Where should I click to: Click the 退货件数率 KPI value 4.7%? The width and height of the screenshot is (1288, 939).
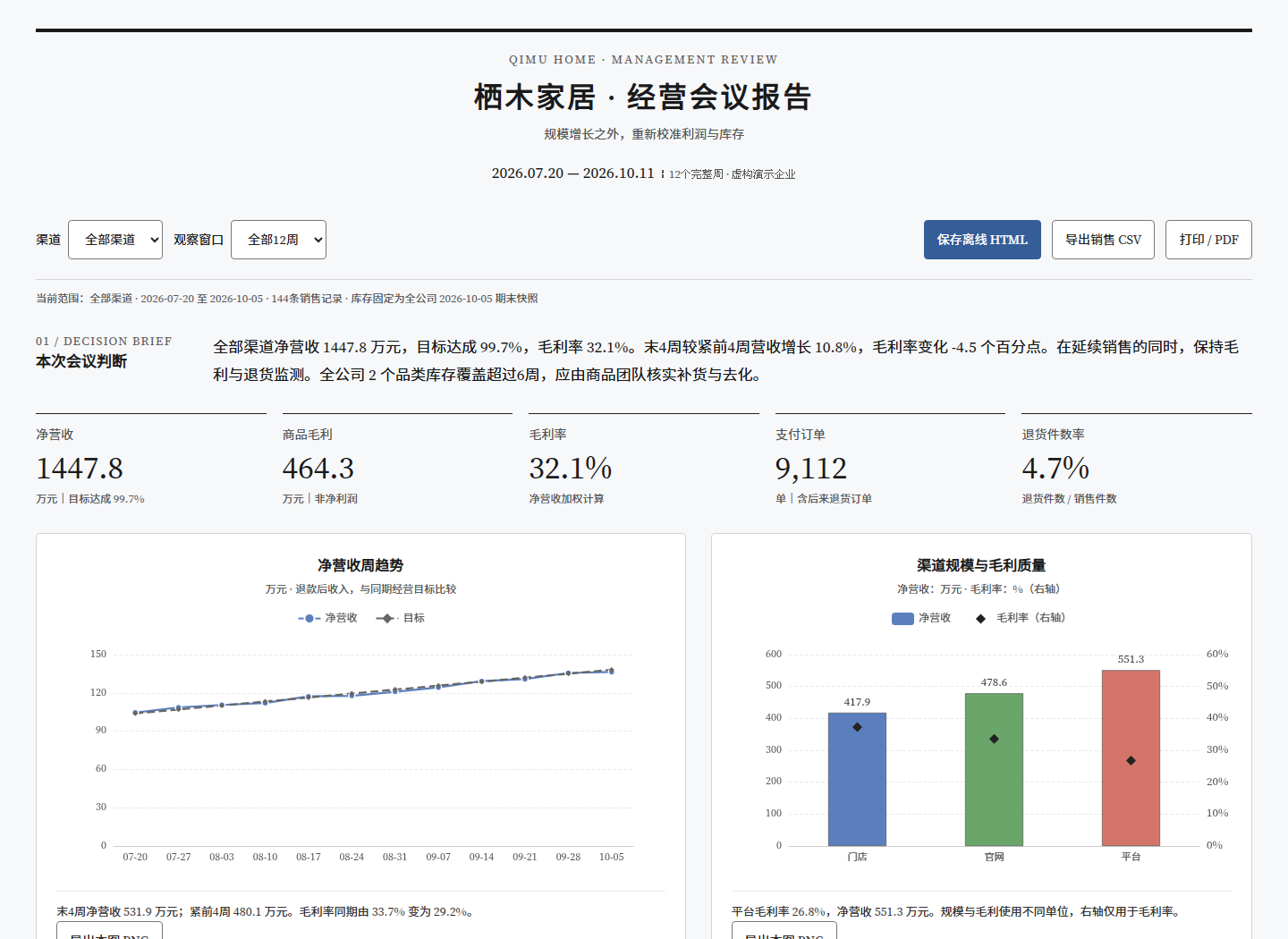tap(1055, 468)
